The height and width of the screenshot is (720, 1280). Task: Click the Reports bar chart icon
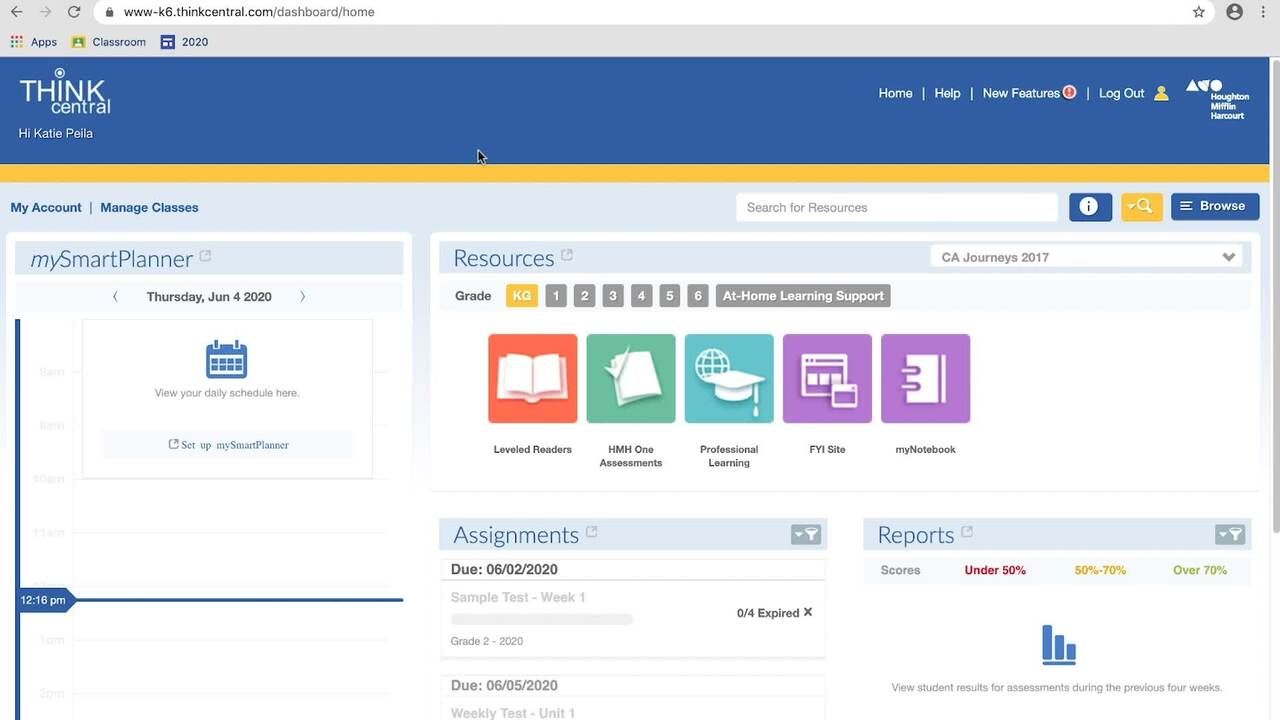[x=1059, y=645]
